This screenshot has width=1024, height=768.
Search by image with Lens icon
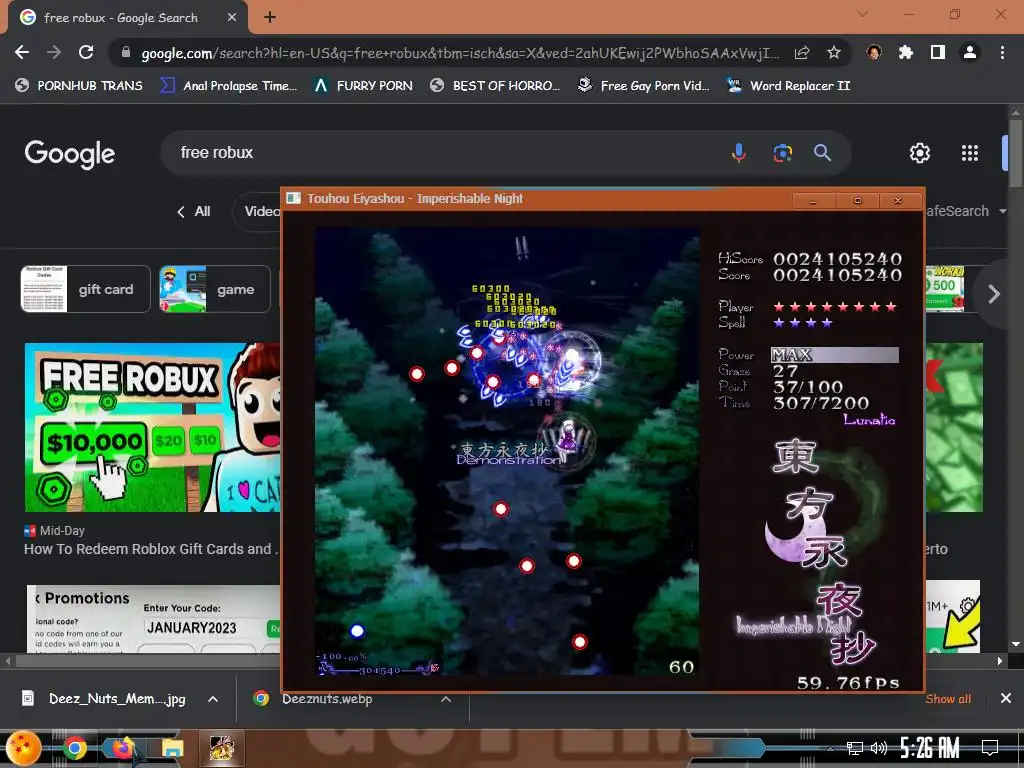tap(782, 153)
